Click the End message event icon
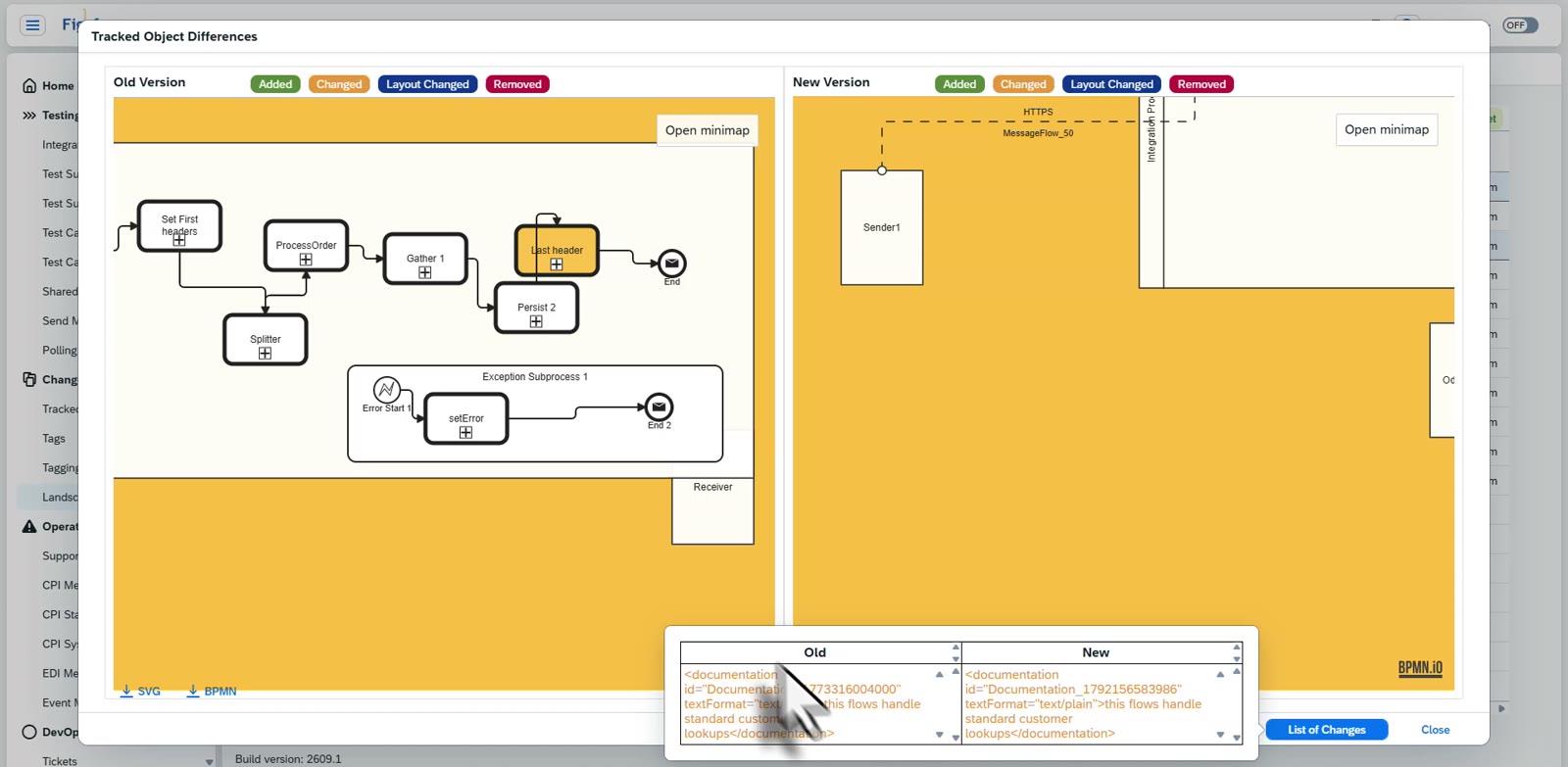This screenshot has height=767, width=1568. pos(672,264)
